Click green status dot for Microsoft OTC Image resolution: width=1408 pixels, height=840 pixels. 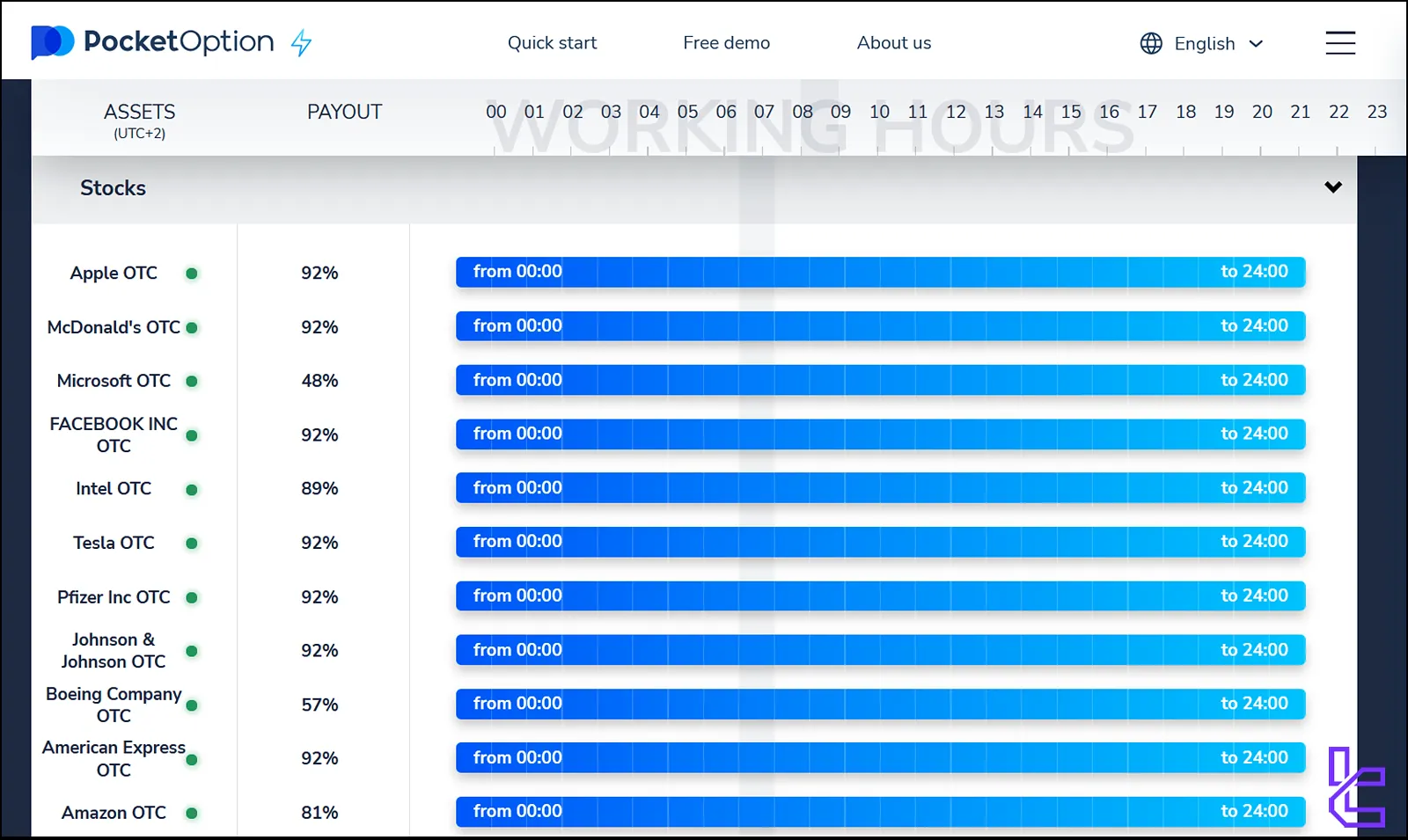pyautogui.click(x=192, y=382)
